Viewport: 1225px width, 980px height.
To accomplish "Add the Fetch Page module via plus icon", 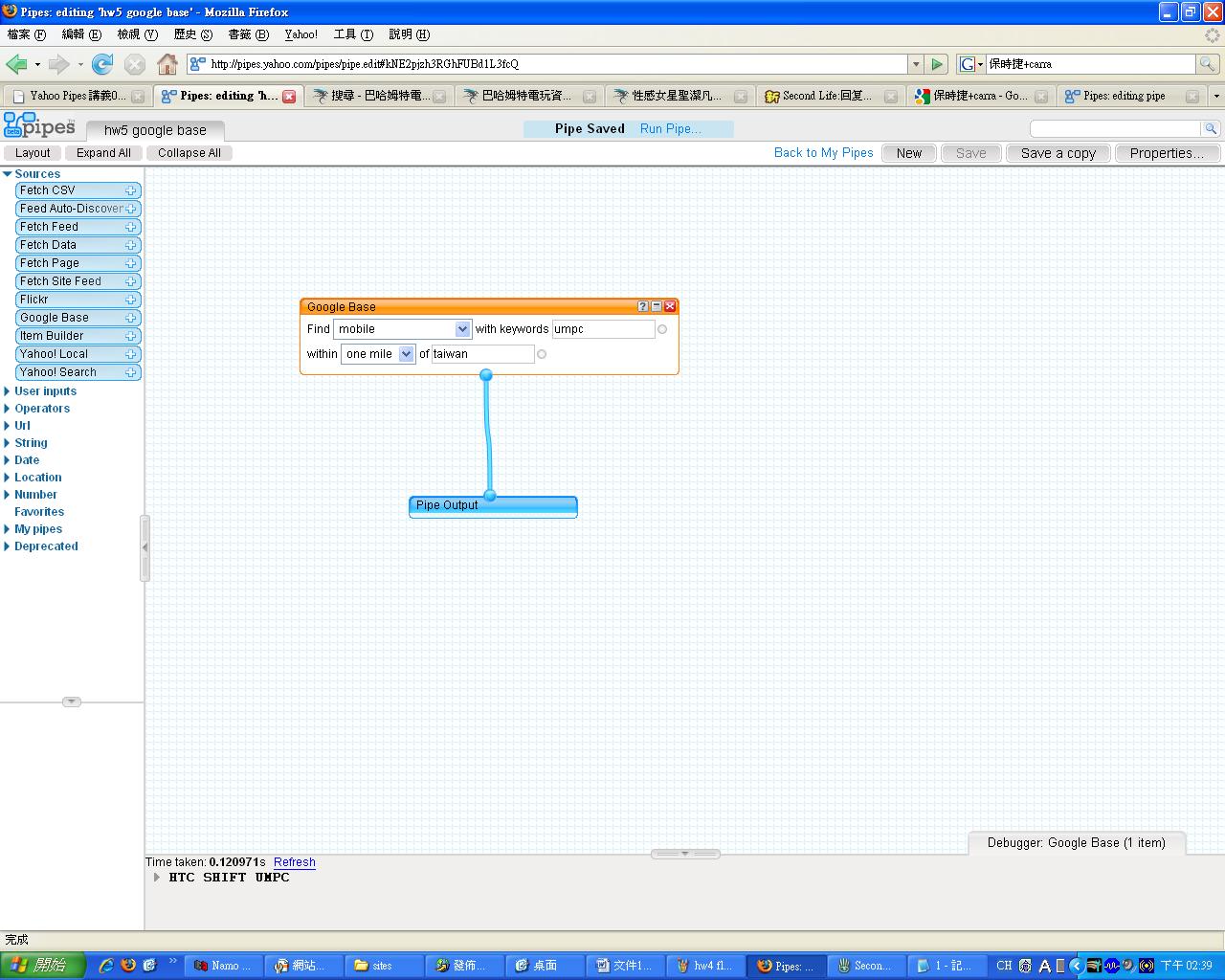I will (x=131, y=263).
